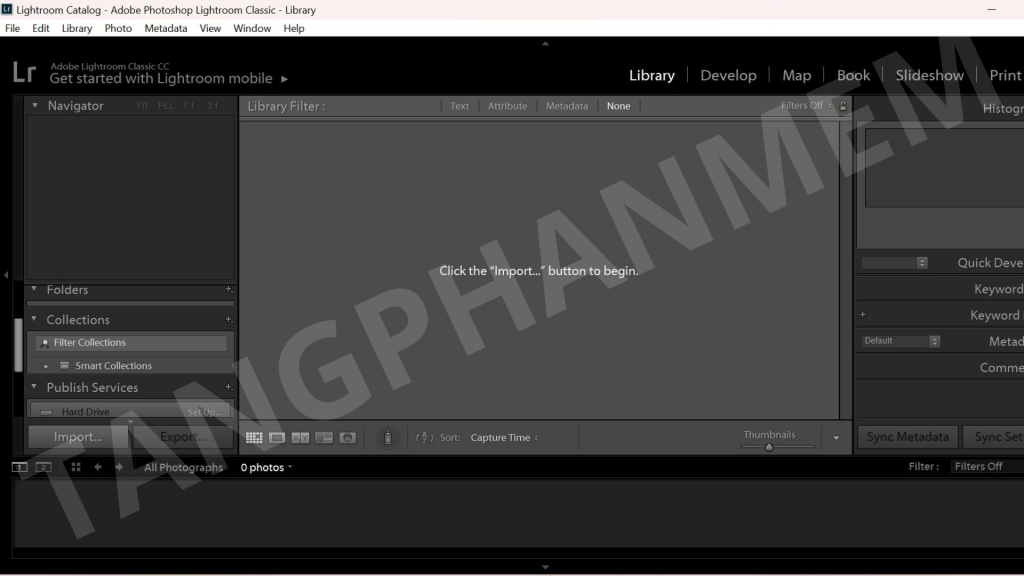Image resolution: width=1024 pixels, height=576 pixels.
Task: Open the Sort by Capture Time dropdown
Action: 504,438
